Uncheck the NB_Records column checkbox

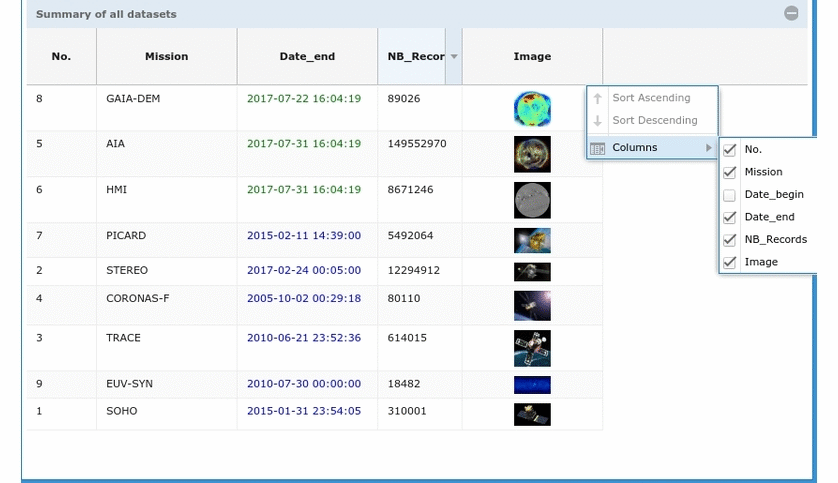pos(730,240)
